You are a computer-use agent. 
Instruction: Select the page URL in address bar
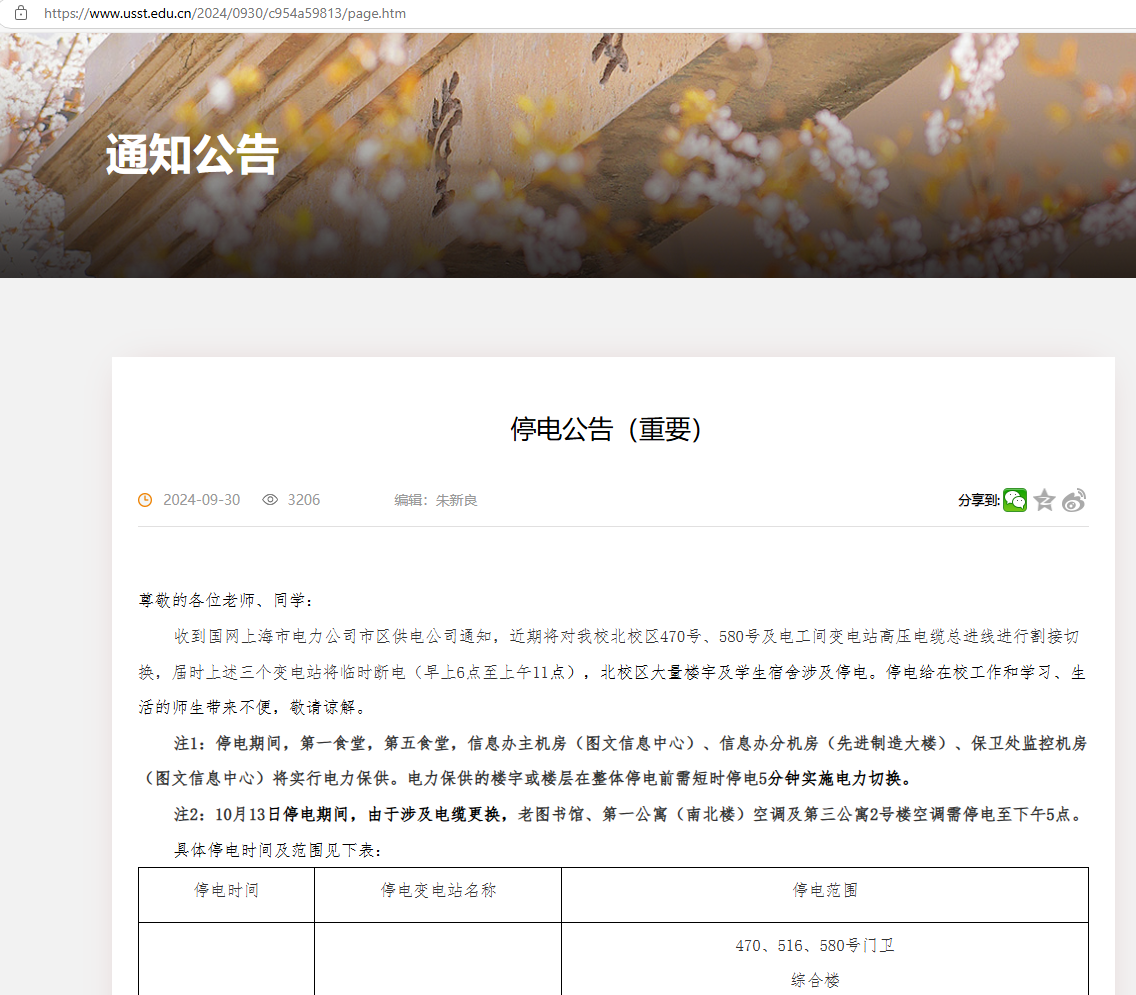point(225,14)
